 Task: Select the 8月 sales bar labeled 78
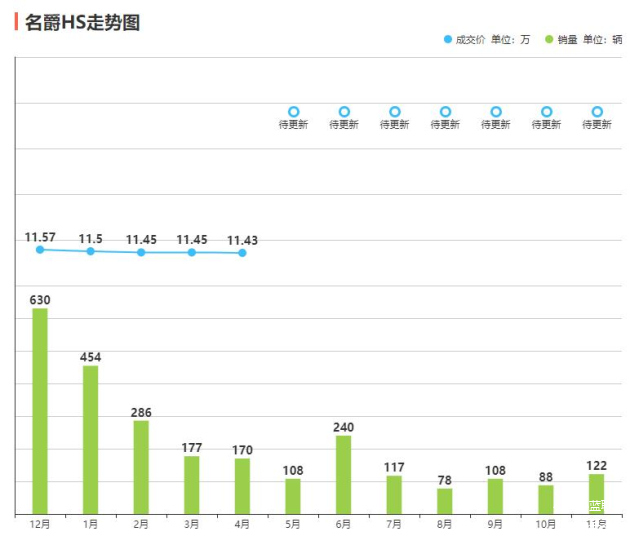pyautogui.click(x=445, y=501)
